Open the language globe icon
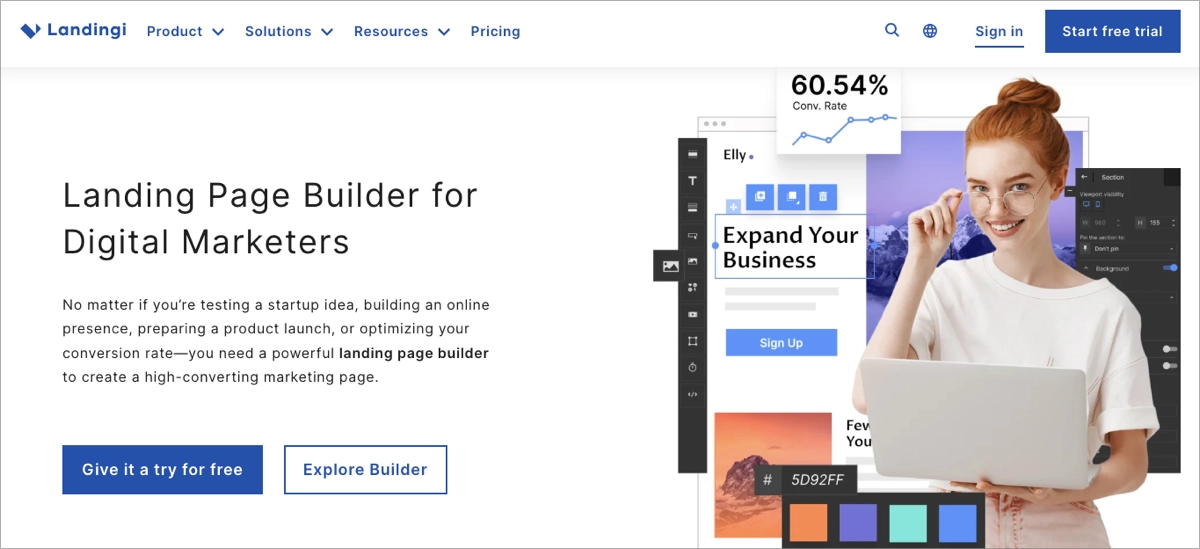This screenshot has width=1200, height=549. pos(930,31)
